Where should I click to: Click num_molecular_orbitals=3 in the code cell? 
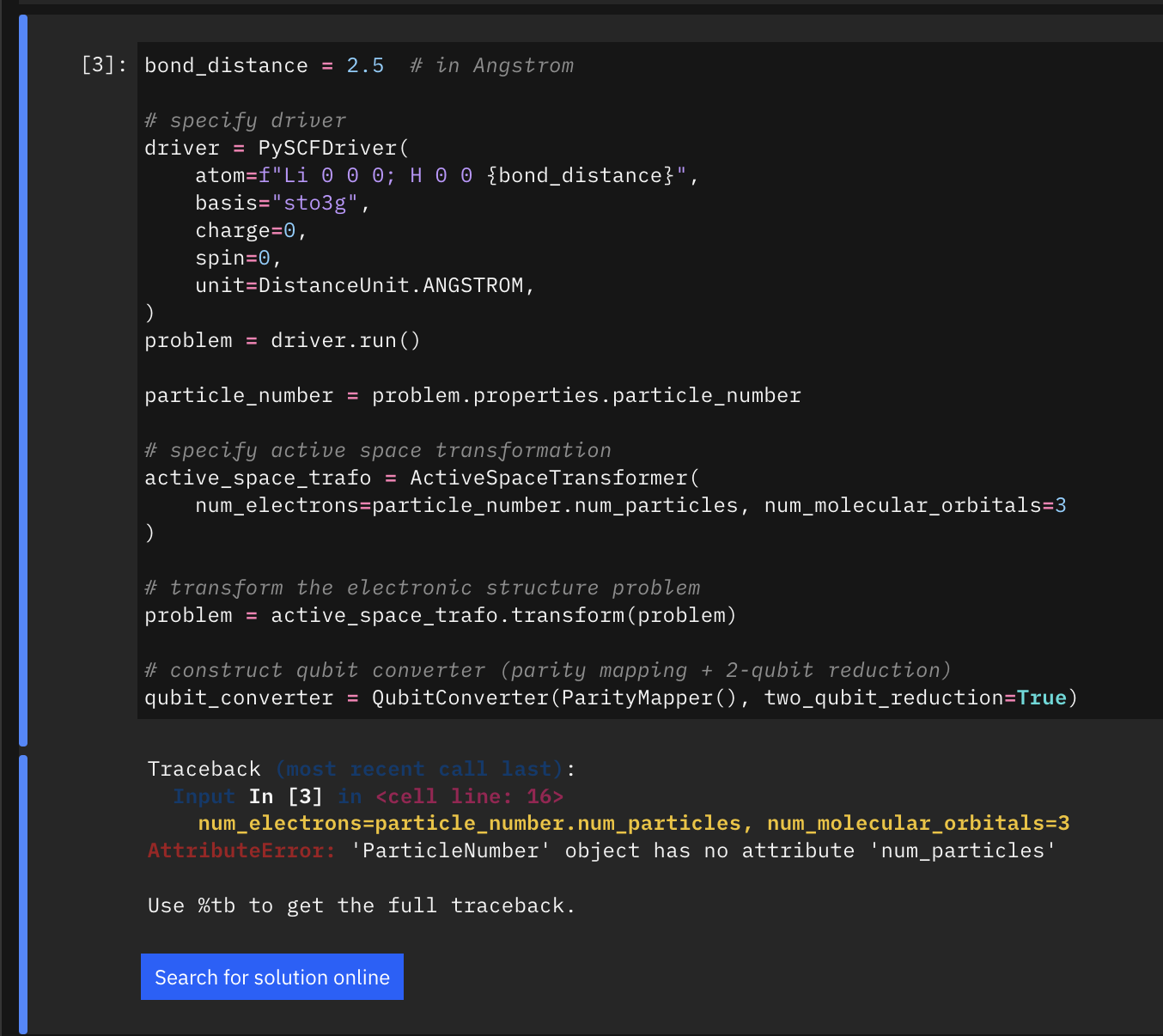(916, 505)
